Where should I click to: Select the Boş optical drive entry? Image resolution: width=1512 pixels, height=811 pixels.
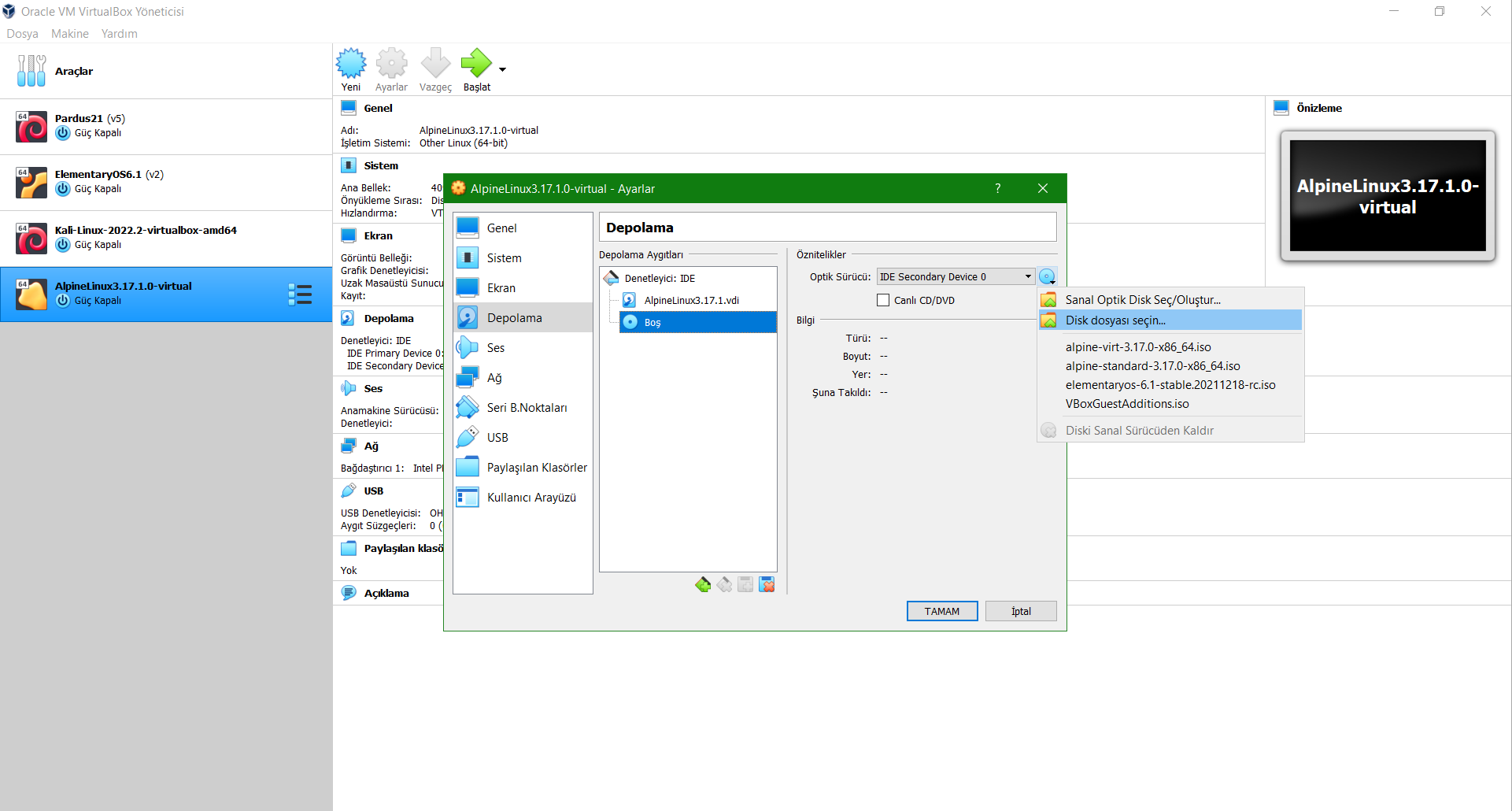tap(697, 322)
